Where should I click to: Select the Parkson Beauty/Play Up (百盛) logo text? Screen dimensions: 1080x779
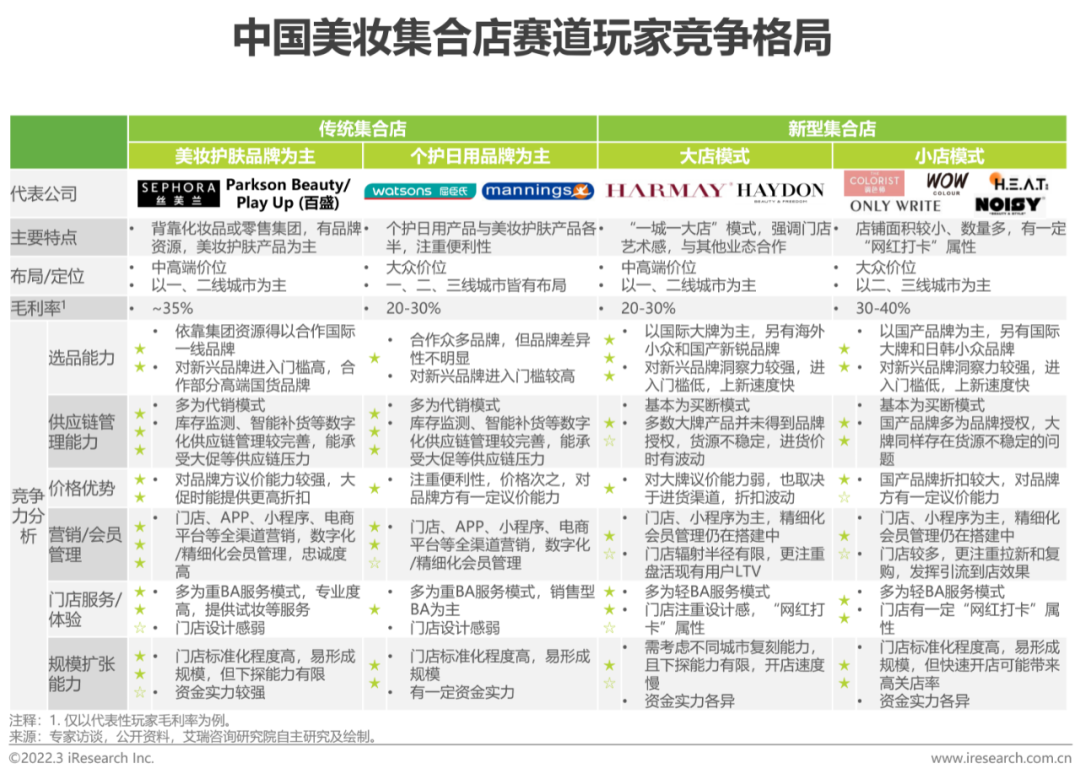click(x=288, y=194)
